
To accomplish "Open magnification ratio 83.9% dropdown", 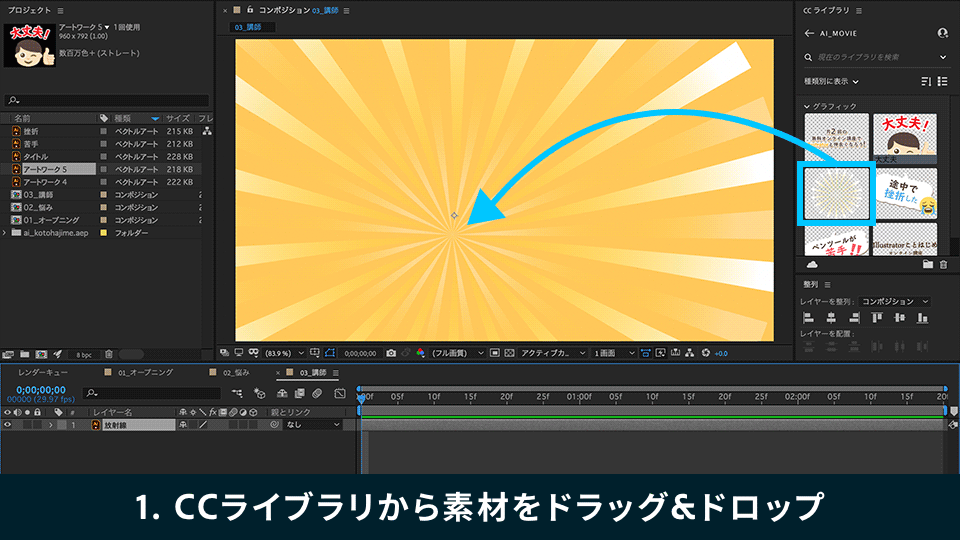I will click(x=284, y=353).
